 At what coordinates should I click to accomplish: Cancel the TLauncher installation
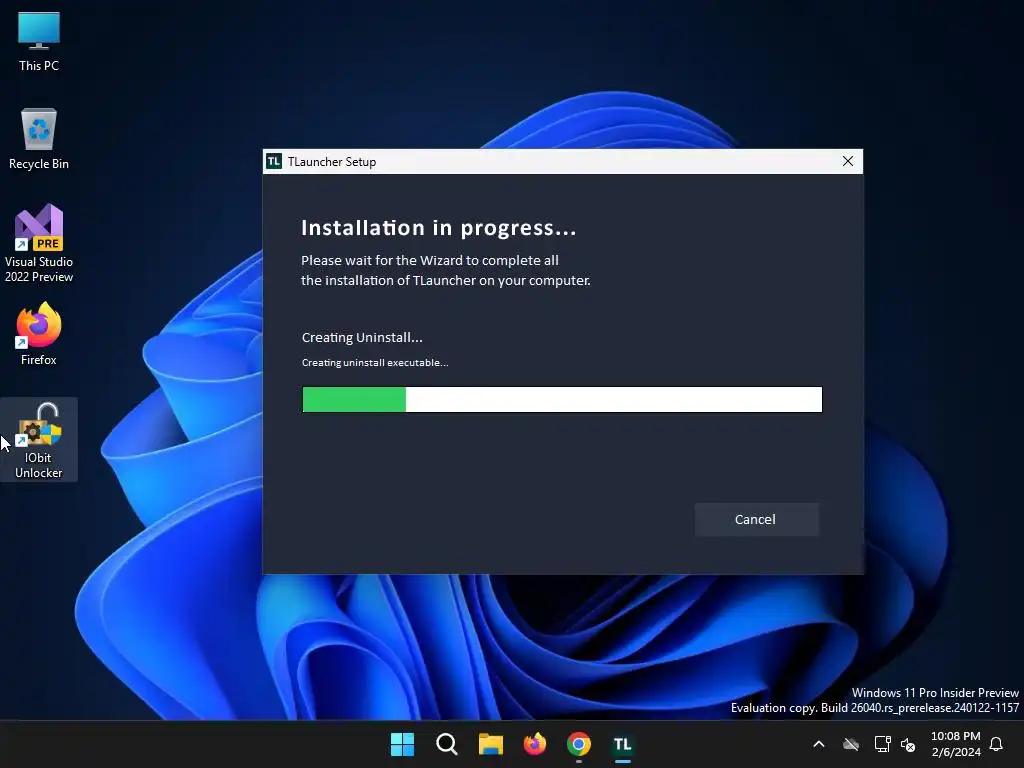pyautogui.click(x=756, y=519)
